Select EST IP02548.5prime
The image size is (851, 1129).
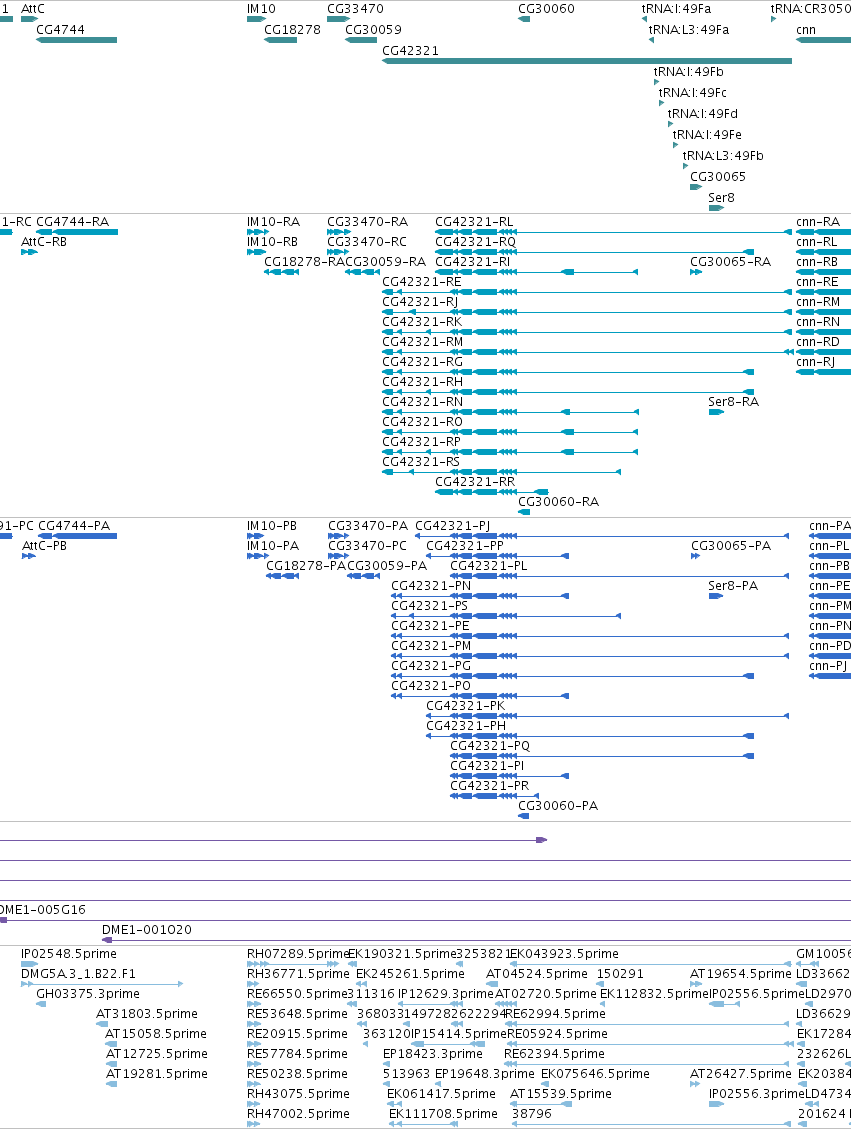(30, 964)
